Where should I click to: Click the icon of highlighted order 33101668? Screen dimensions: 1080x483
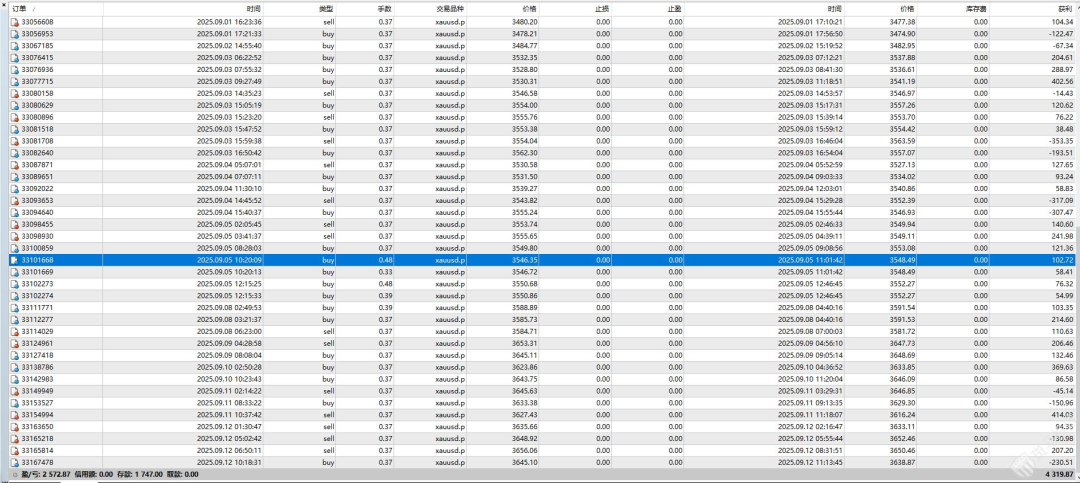(x=14, y=260)
